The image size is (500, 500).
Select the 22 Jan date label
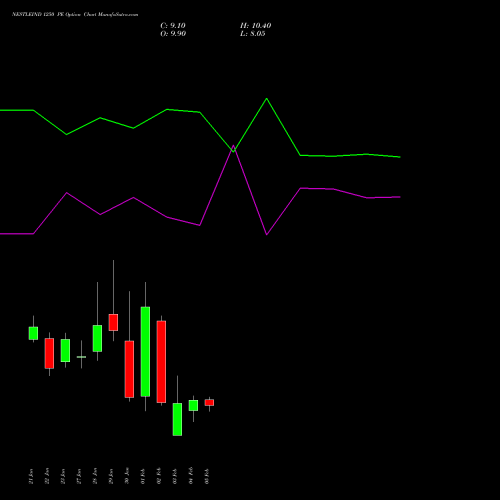pos(47,476)
